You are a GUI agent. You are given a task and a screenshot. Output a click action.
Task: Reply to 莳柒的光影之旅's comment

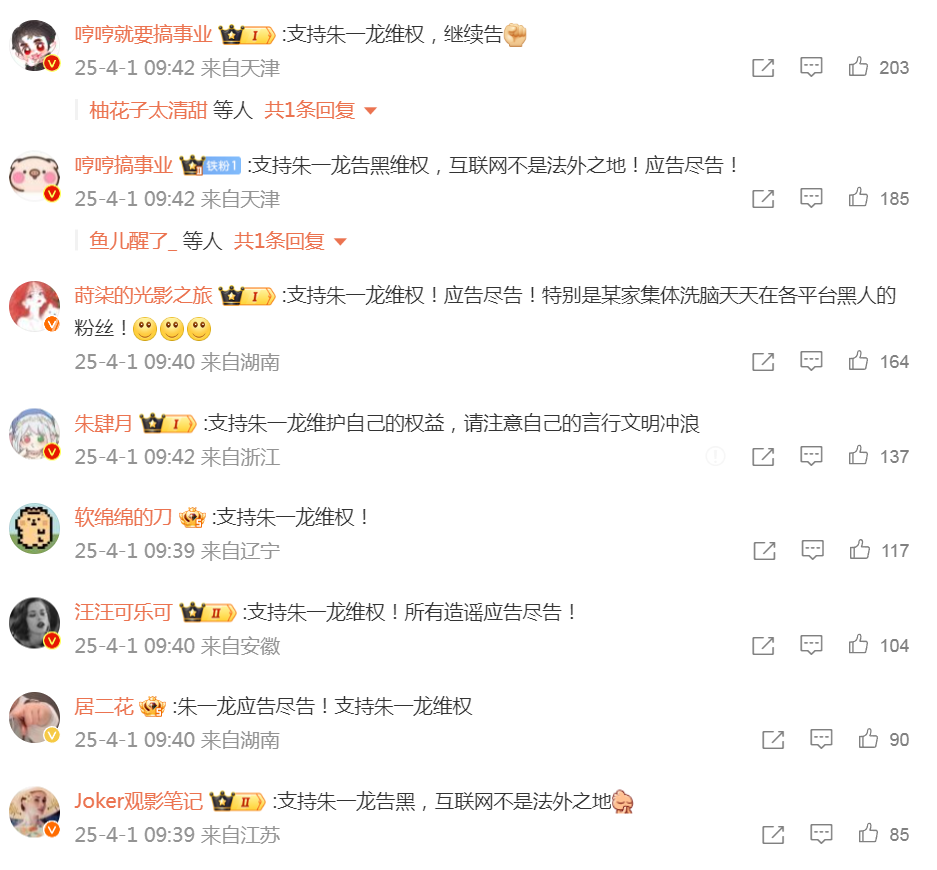point(811,361)
